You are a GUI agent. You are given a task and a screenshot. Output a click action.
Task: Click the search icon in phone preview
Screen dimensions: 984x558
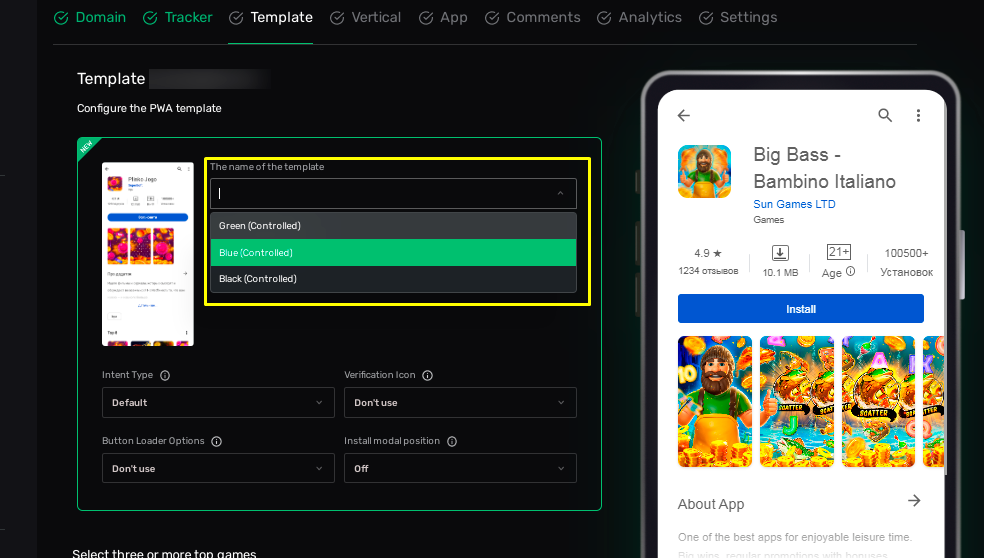885,116
